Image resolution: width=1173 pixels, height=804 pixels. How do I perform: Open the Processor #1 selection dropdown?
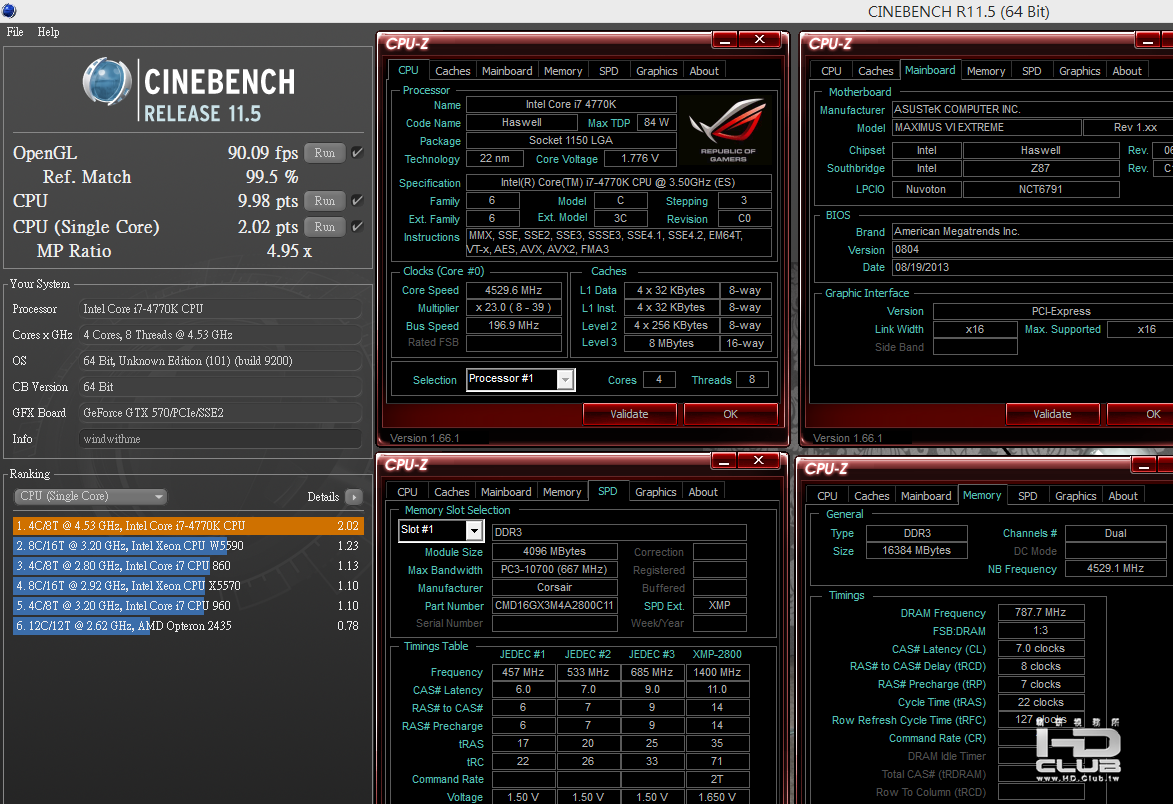click(566, 379)
